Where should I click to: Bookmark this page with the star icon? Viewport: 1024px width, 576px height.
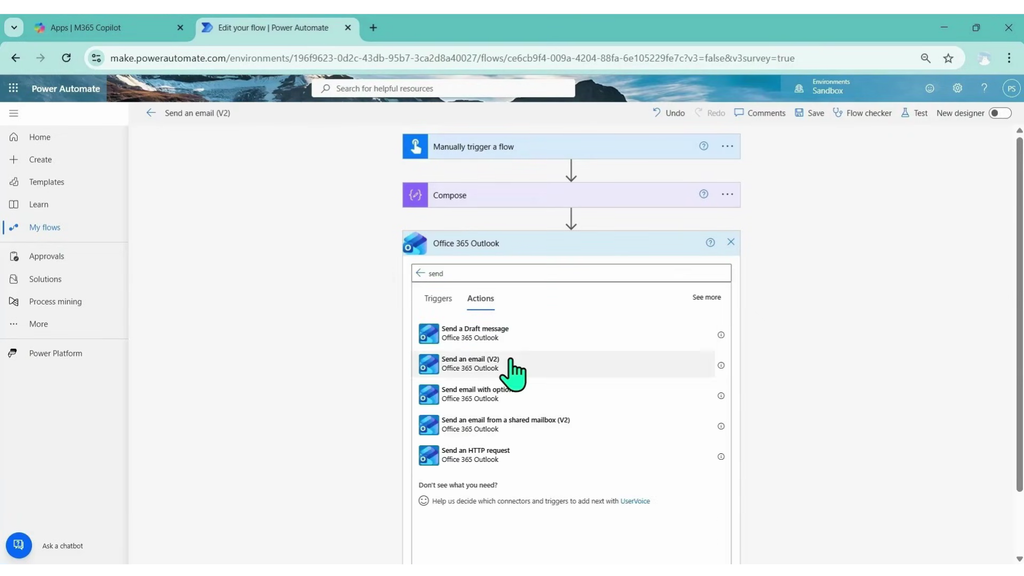pos(948,58)
